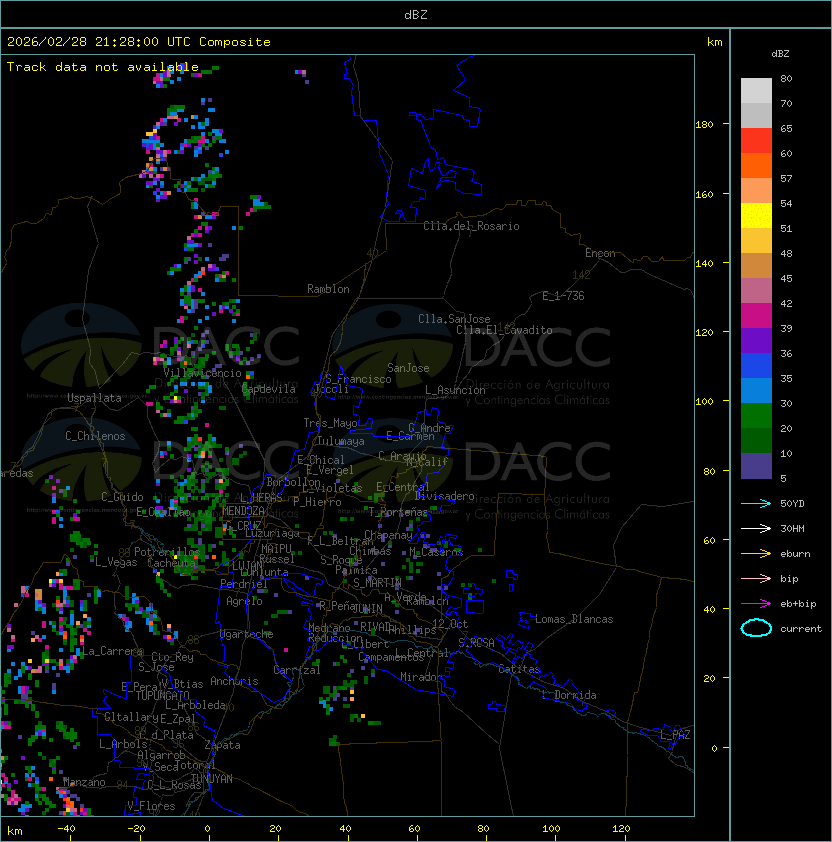
Task: Select the pink bip arrow symbol
Action: (x=756, y=578)
